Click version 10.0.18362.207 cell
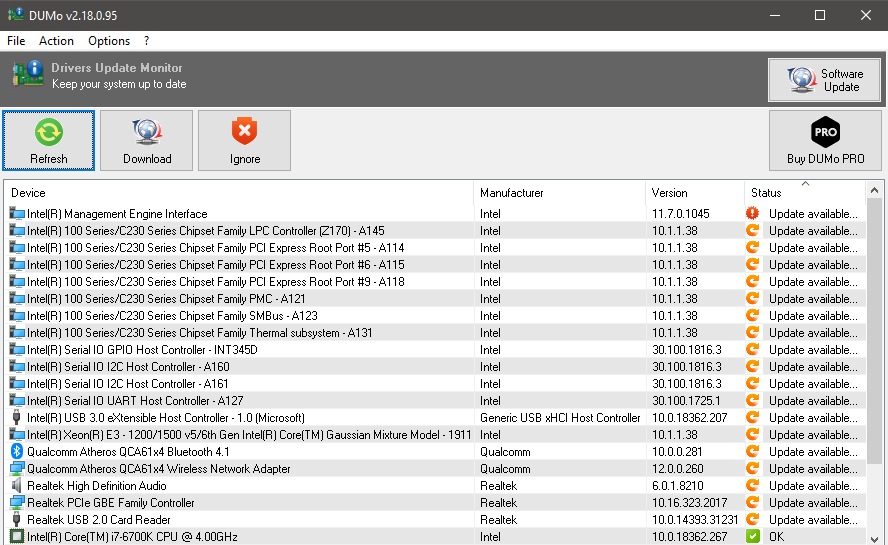 pyautogui.click(x=689, y=418)
